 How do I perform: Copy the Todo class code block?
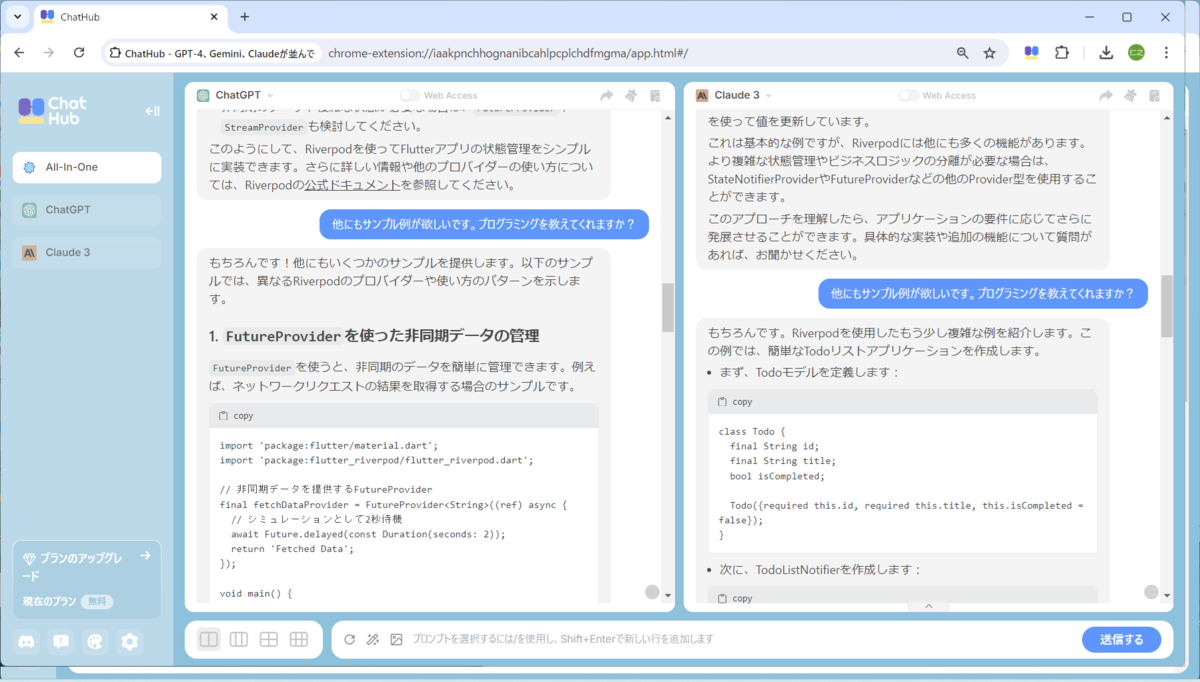pyautogui.click(x=735, y=401)
